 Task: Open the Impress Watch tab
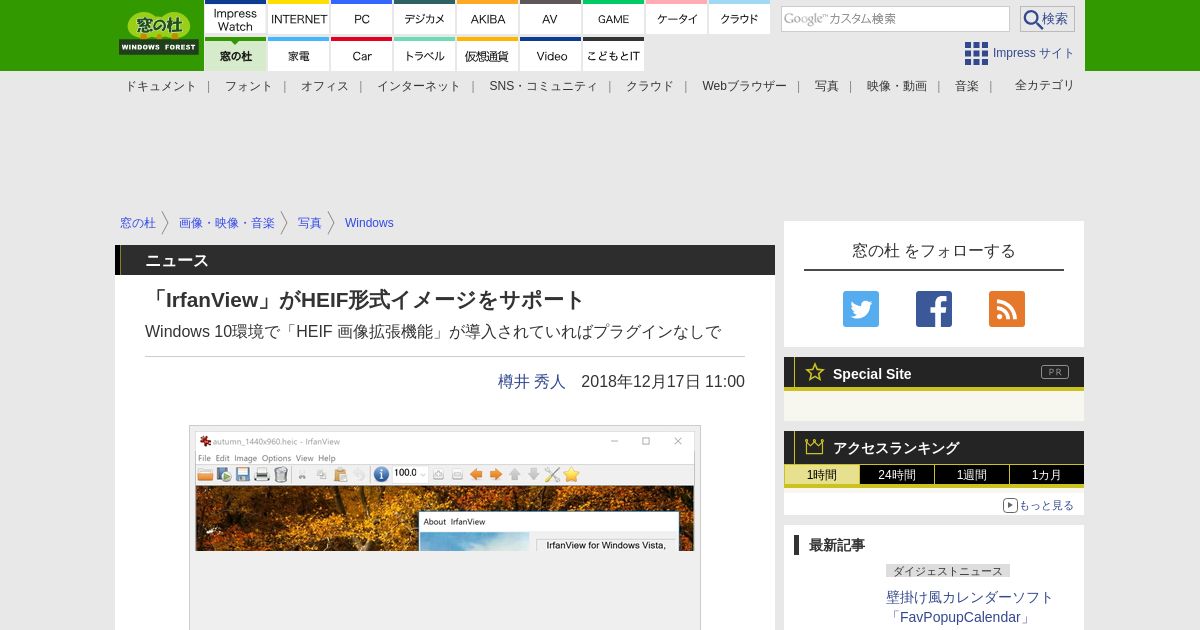pyautogui.click(x=235, y=19)
